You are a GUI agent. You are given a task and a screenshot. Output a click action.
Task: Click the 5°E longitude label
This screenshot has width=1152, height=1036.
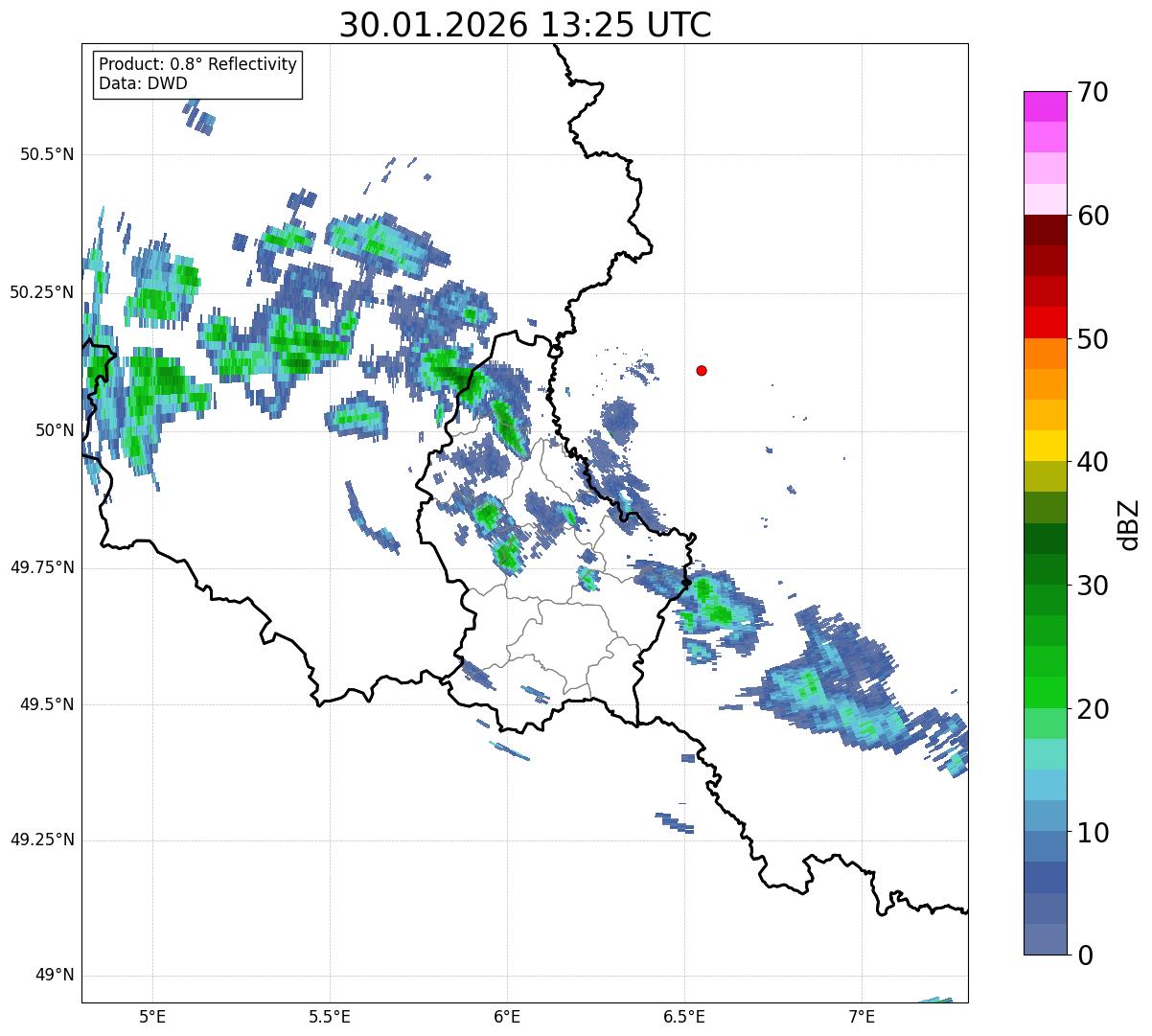click(x=152, y=1016)
